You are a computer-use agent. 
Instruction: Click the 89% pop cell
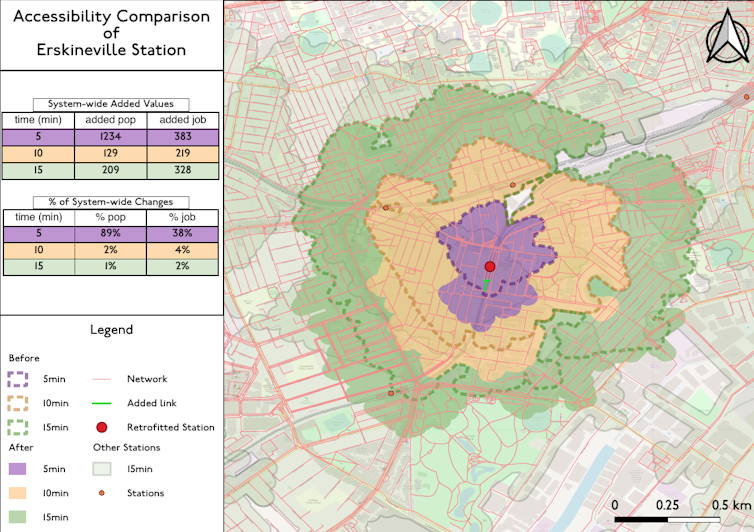tap(111, 234)
